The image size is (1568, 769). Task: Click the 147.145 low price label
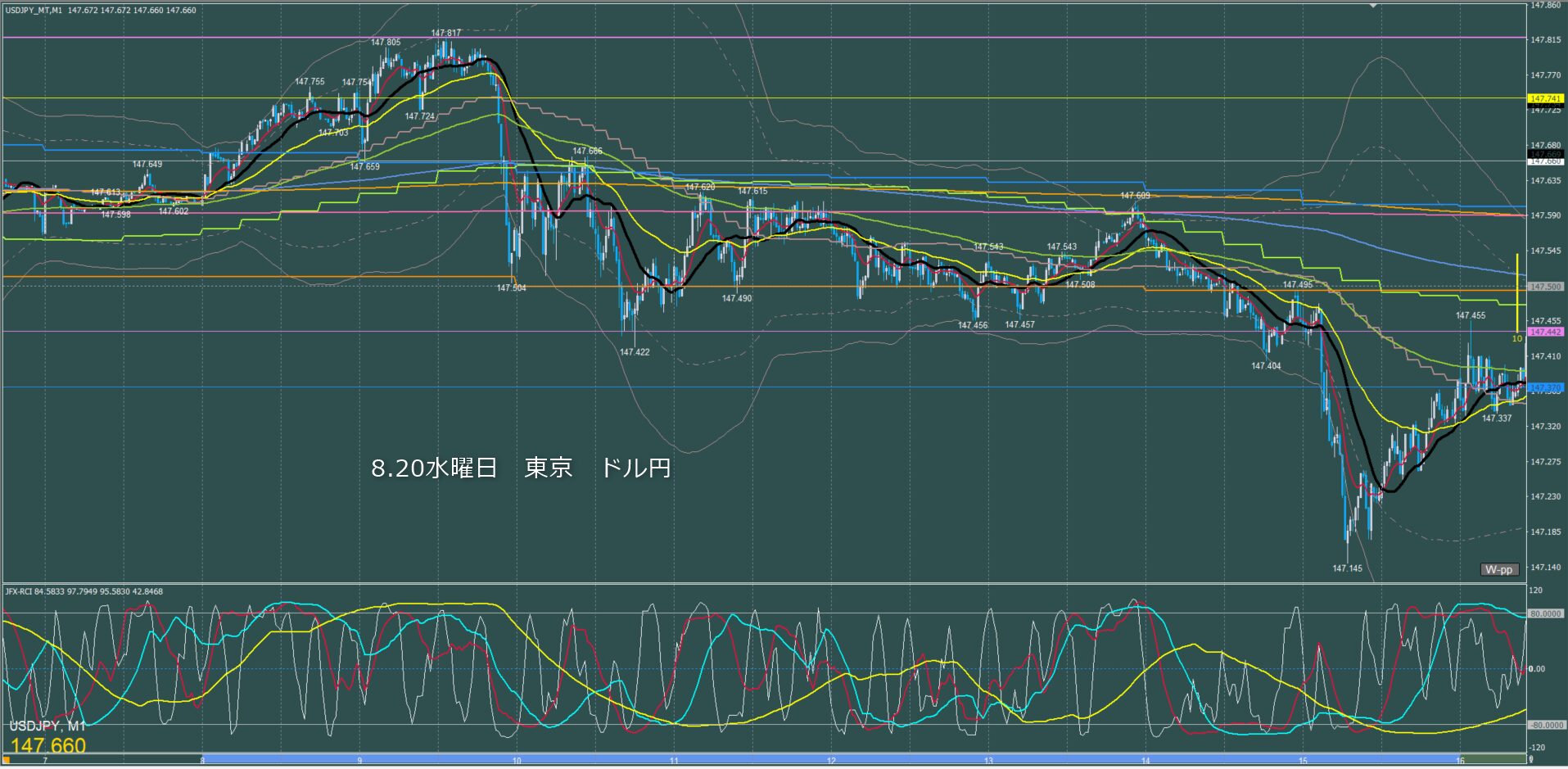point(1347,568)
